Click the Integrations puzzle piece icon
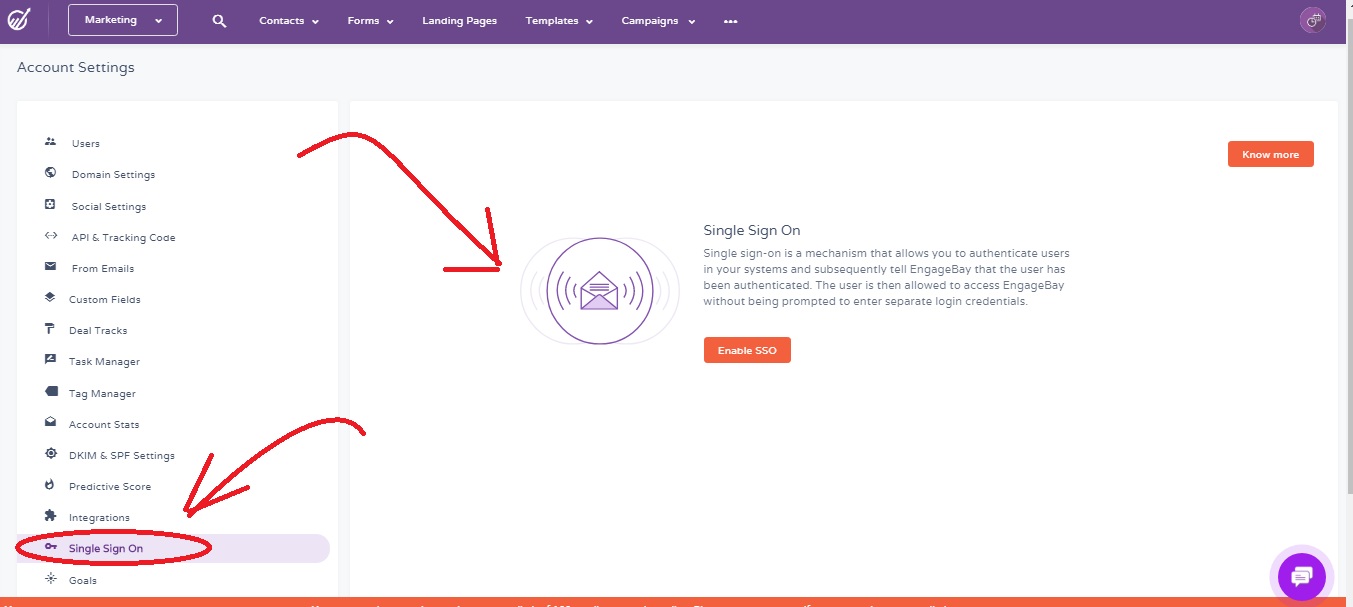1353x607 pixels. [51, 516]
